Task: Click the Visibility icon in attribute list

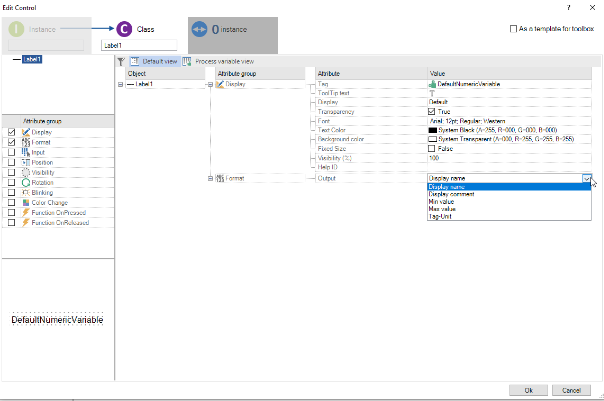Action: click(26, 172)
